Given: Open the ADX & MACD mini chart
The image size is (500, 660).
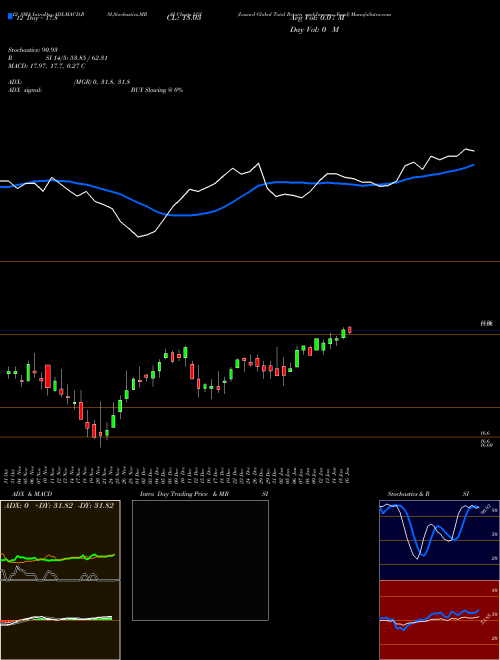Looking at the screenshot, I should tap(60, 580).
